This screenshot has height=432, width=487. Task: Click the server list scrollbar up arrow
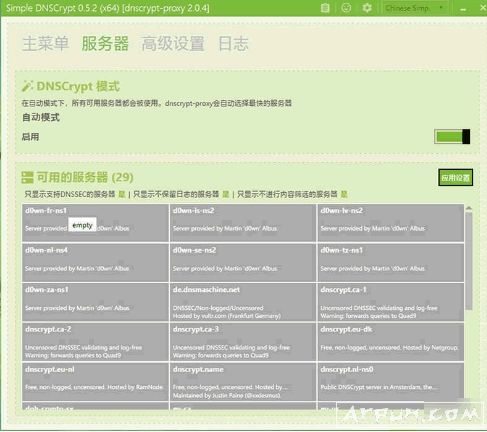[469, 209]
